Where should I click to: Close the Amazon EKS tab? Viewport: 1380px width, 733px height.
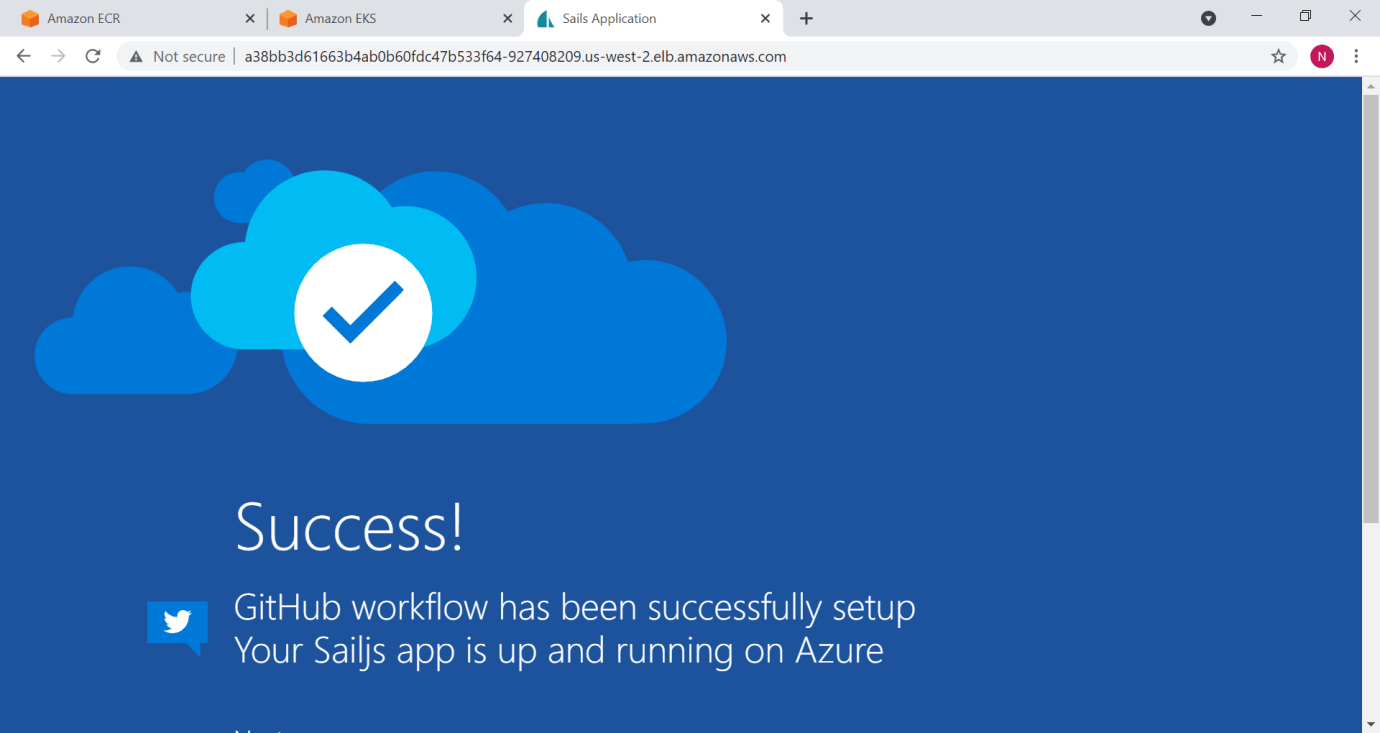508,19
